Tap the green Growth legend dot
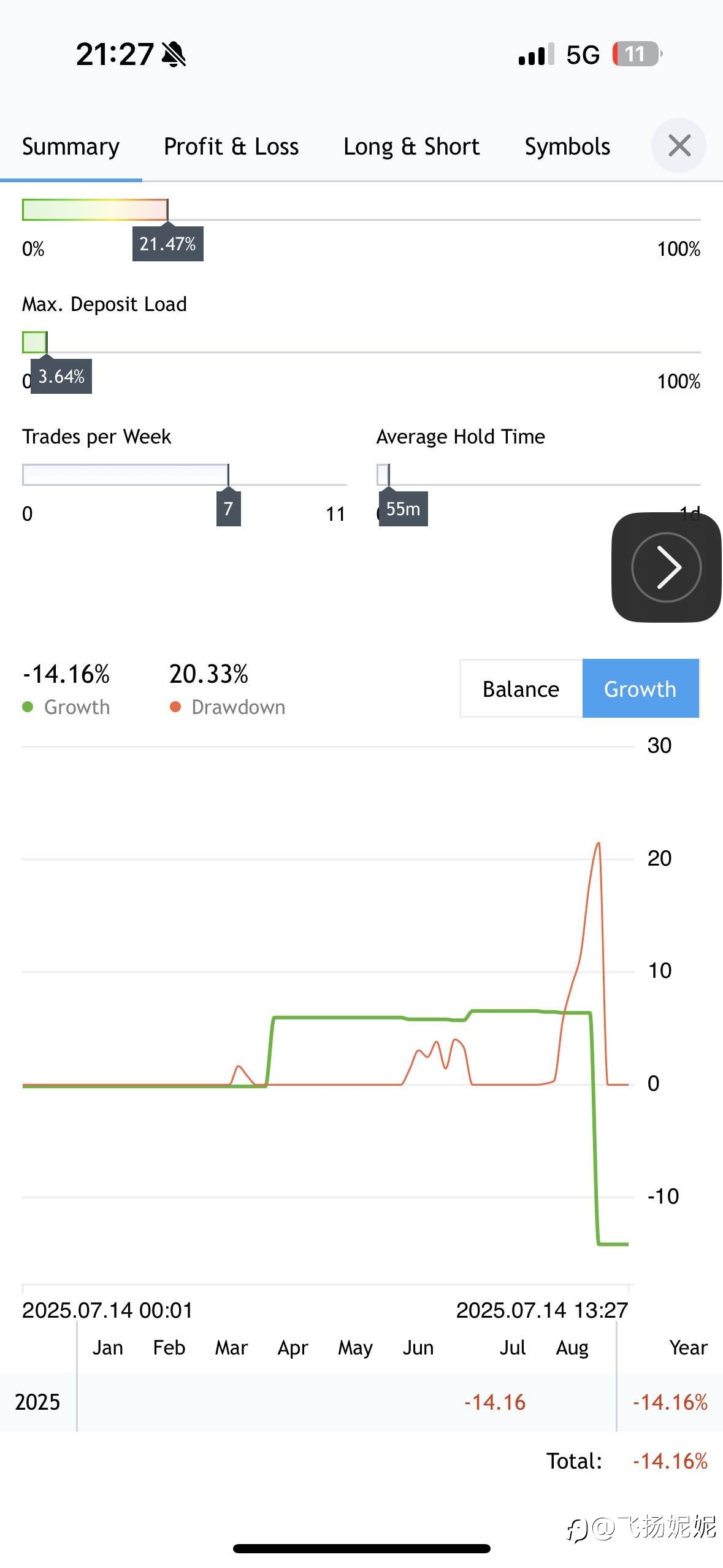Image resolution: width=723 pixels, height=1568 pixels. (x=28, y=707)
